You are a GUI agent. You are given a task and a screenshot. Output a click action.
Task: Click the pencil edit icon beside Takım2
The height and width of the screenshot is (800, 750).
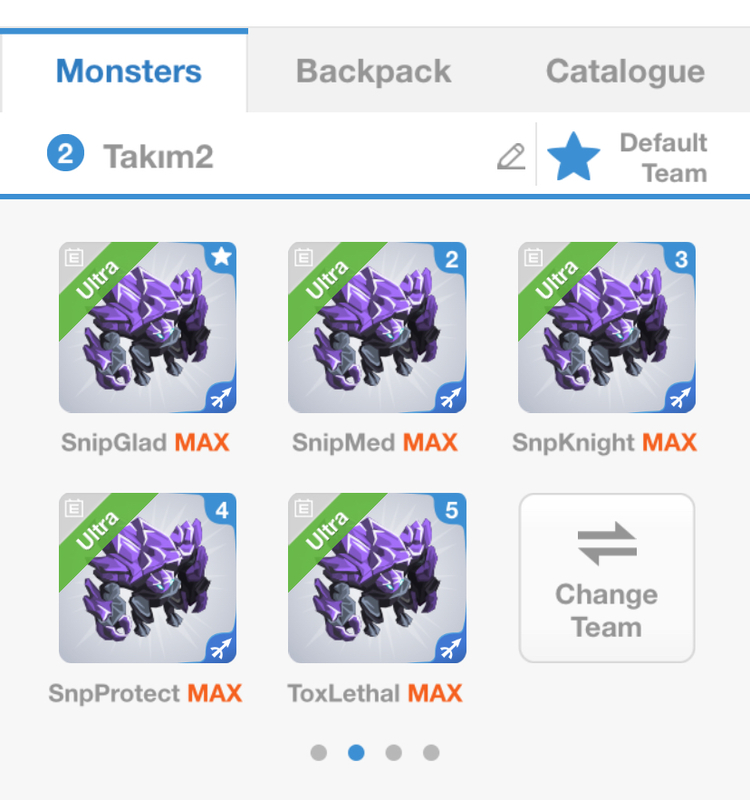[x=511, y=157]
